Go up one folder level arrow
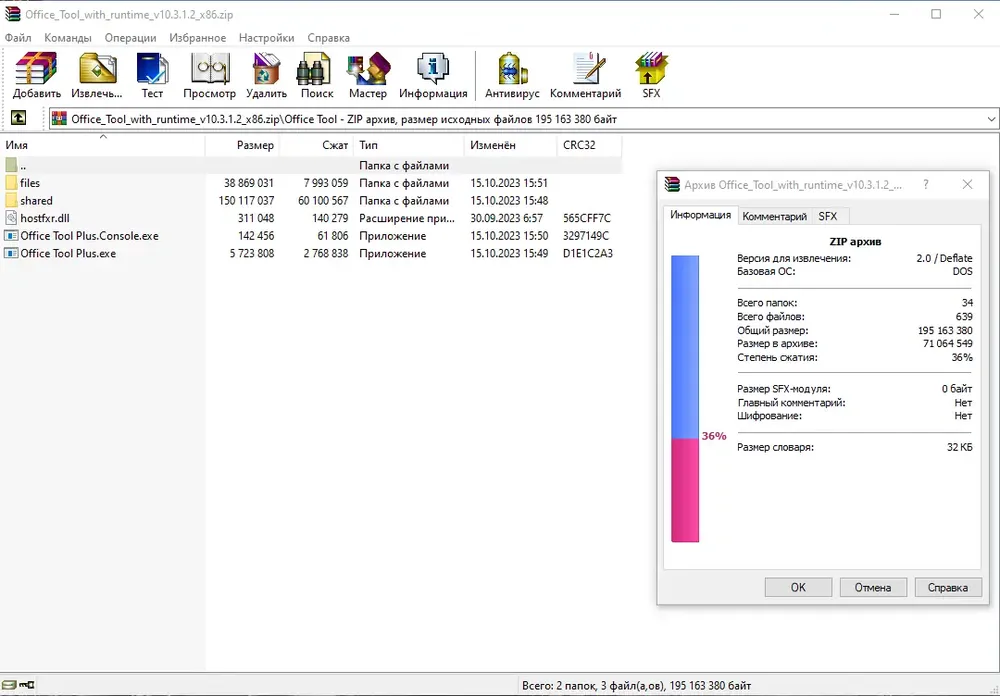This screenshot has height=696, width=1000. tap(18, 118)
